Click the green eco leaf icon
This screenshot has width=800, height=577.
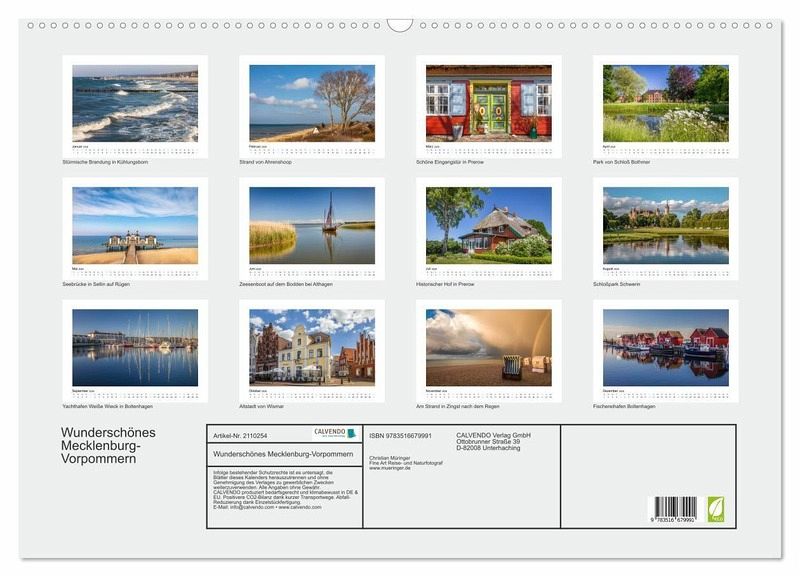tap(716, 509)
